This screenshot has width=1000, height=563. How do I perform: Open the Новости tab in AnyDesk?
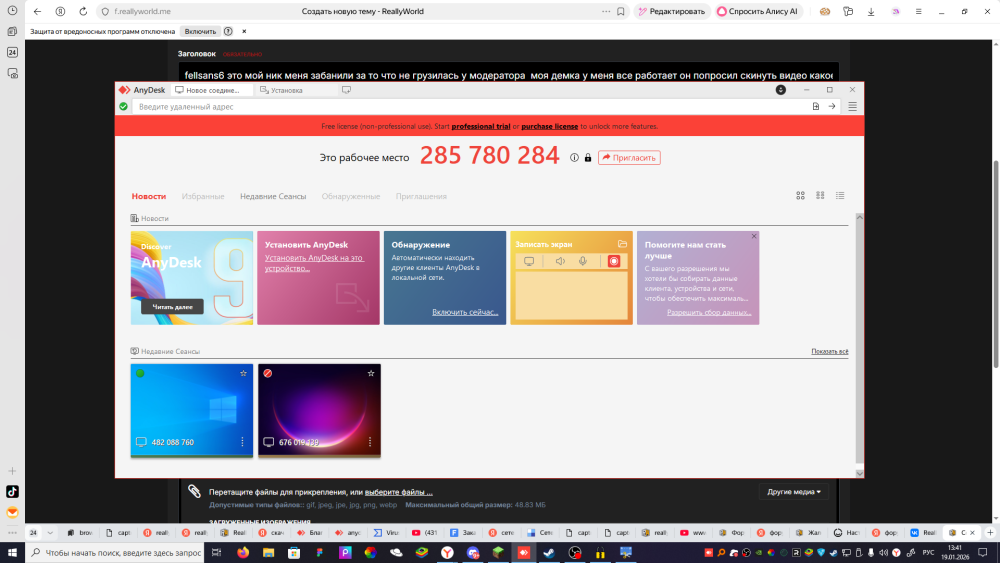click(149, 196)
